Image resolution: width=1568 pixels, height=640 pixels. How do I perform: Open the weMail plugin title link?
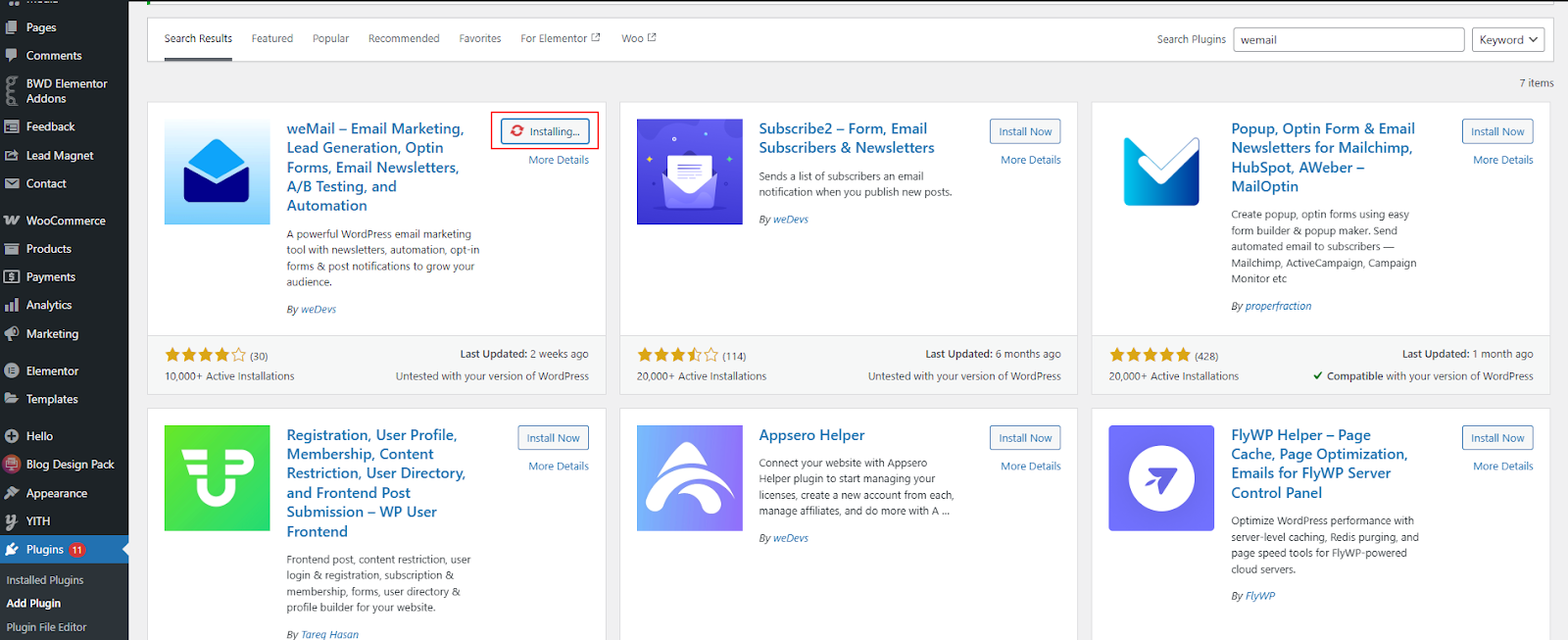375,167
